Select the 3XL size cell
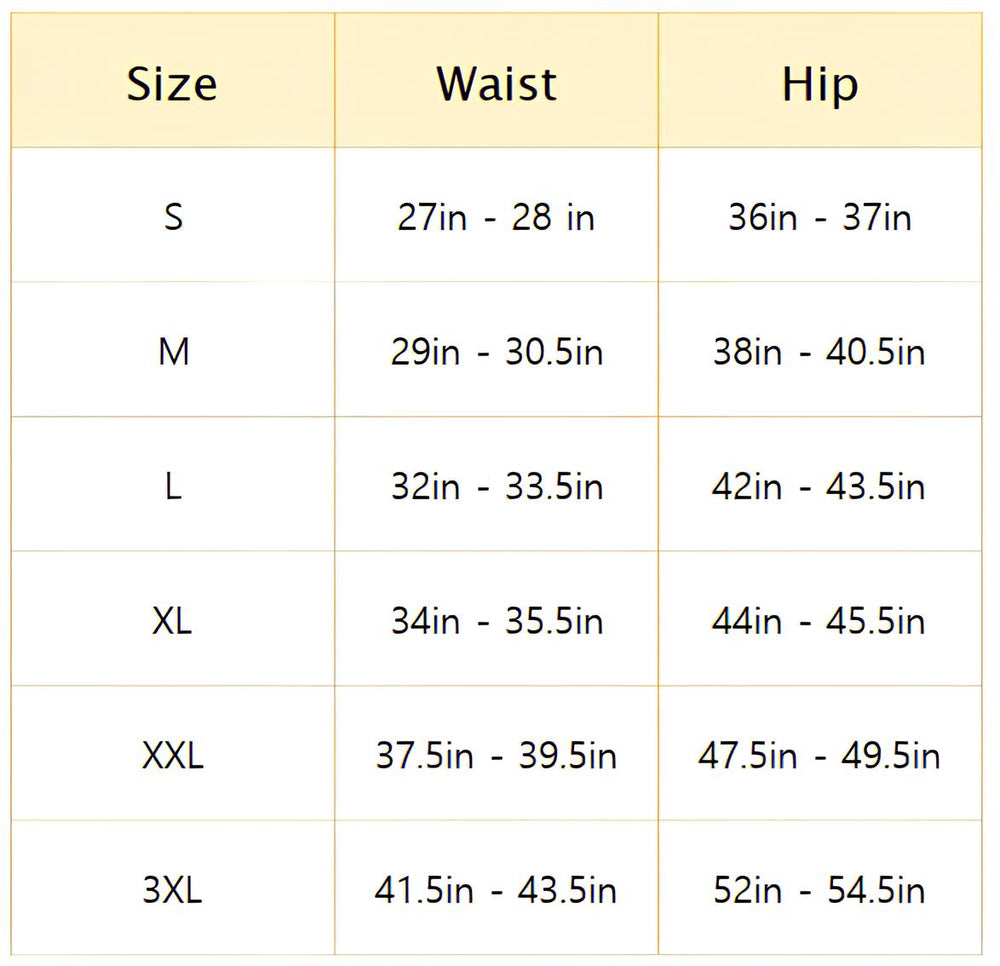1000x966 pixels. [x=173, y=889]
